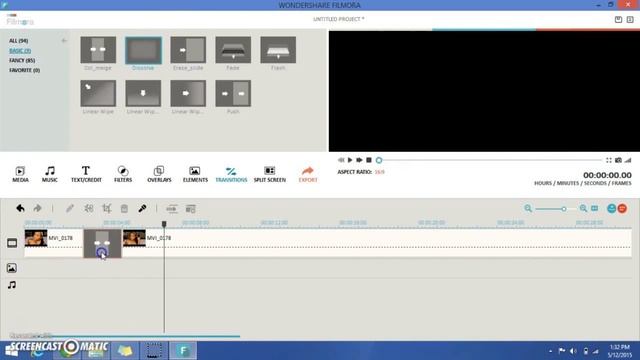Click the timeline playhead marker
The height and width of the screenshot is (360, 640).
[x=164, y=224]
